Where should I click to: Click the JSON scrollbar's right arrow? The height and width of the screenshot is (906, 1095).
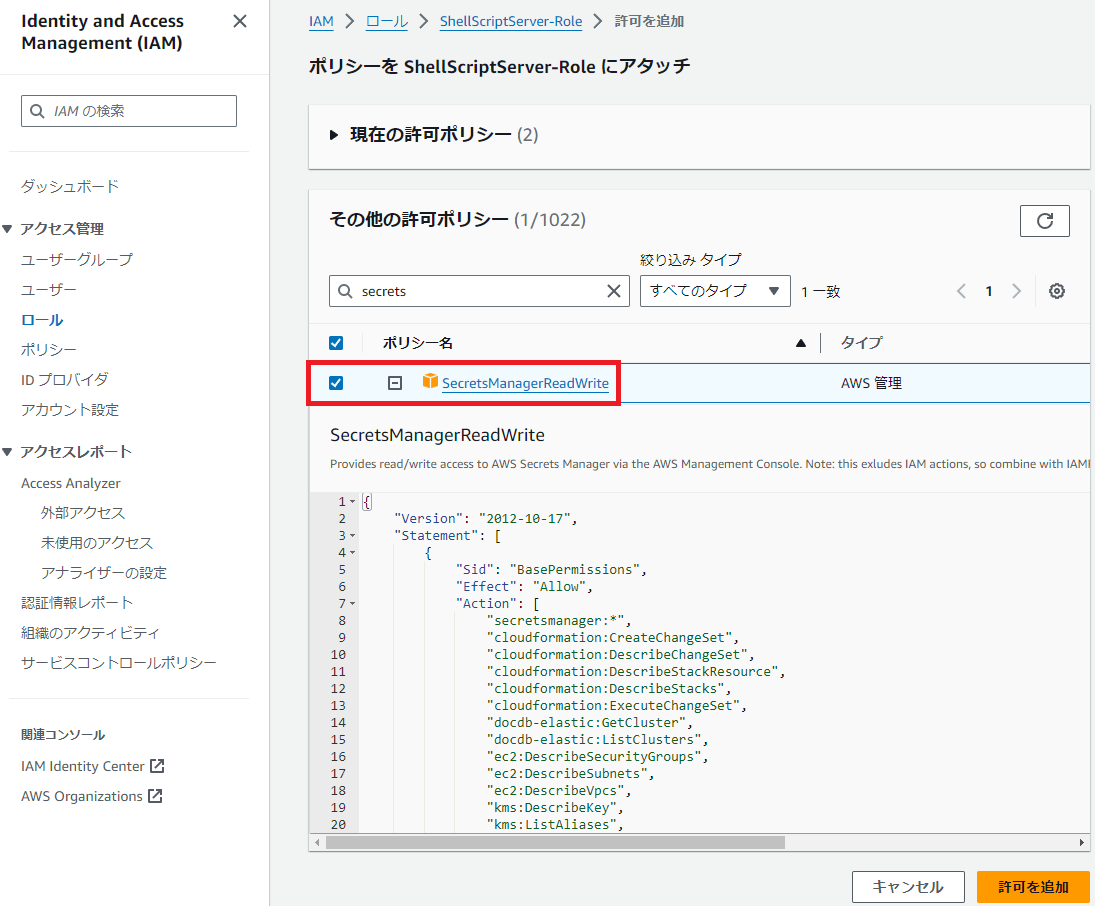click(1082, 842)
